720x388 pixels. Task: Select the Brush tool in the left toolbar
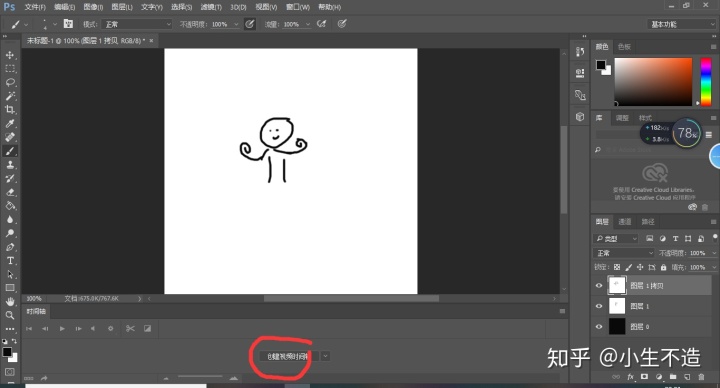(10, 151)
